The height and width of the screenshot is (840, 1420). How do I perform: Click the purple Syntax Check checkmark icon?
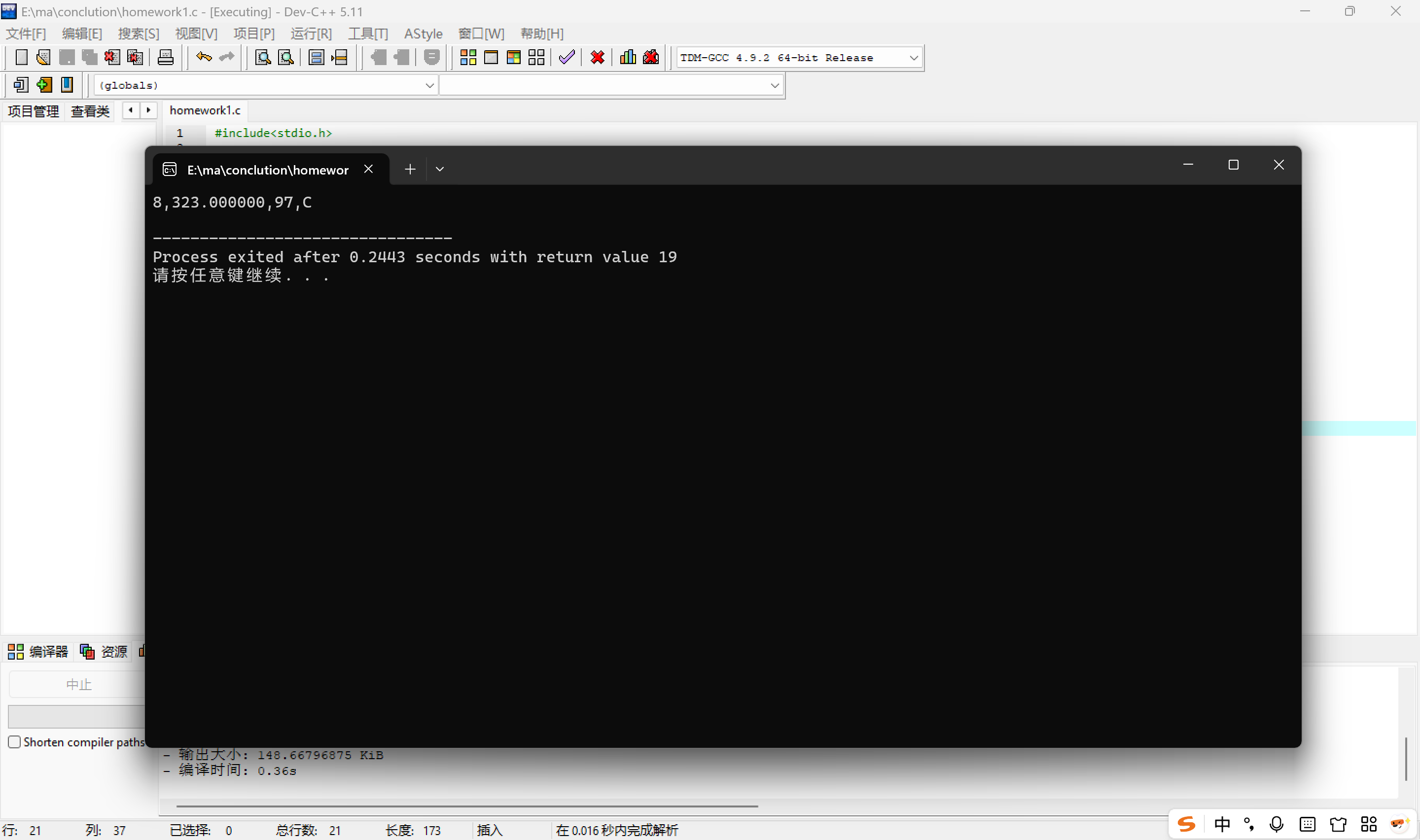567,57
